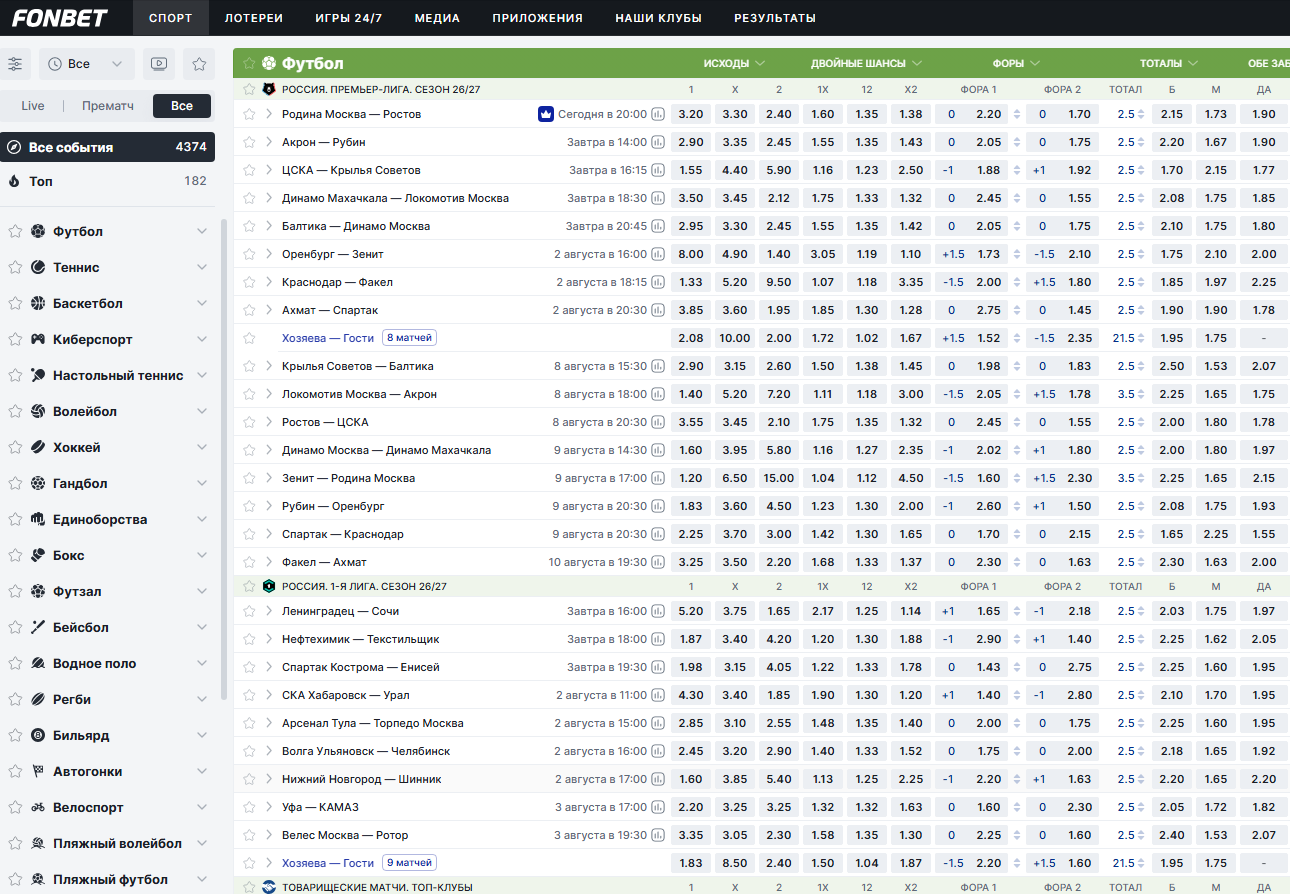
Task: Expand the Футбол chevron in the sidebar
Action: pos(202,231)
